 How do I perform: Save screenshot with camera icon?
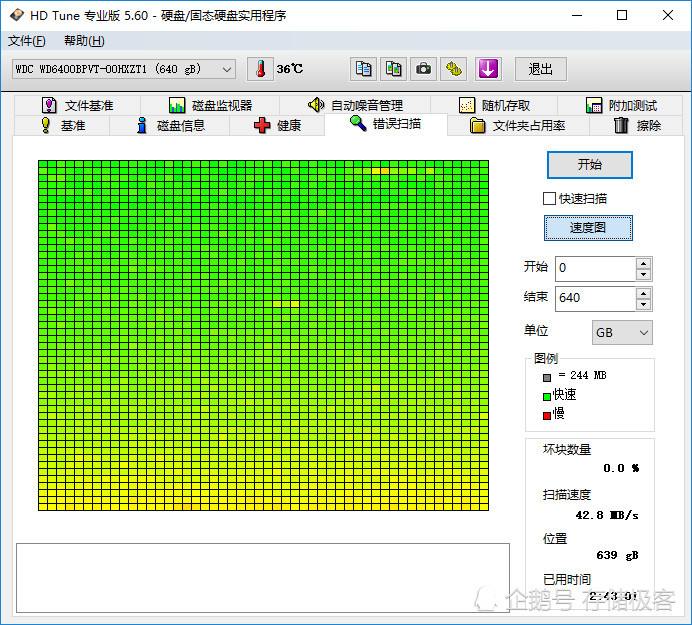[x=423, y=69]
